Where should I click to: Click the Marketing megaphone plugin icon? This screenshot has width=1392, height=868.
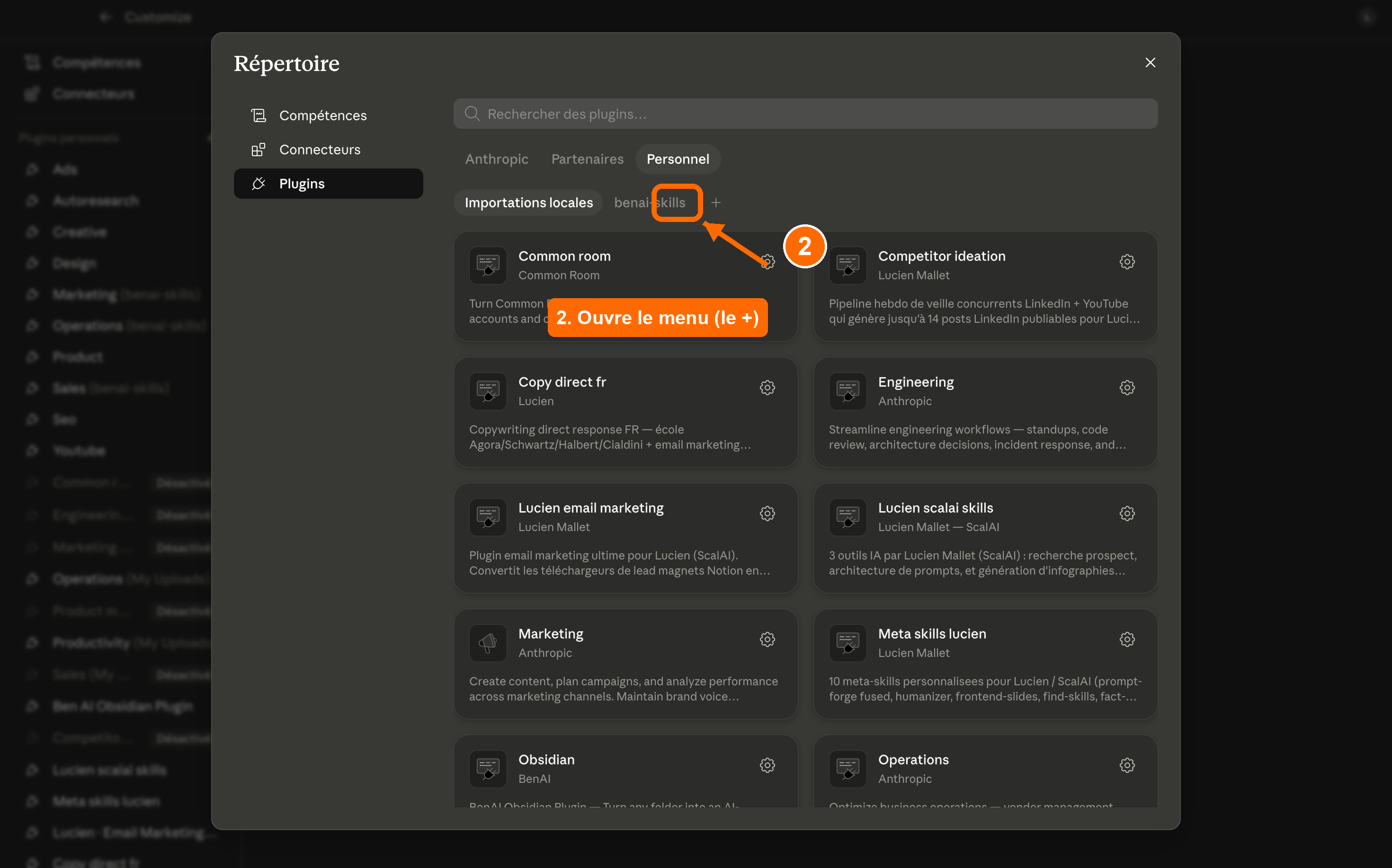click(488, 642)
